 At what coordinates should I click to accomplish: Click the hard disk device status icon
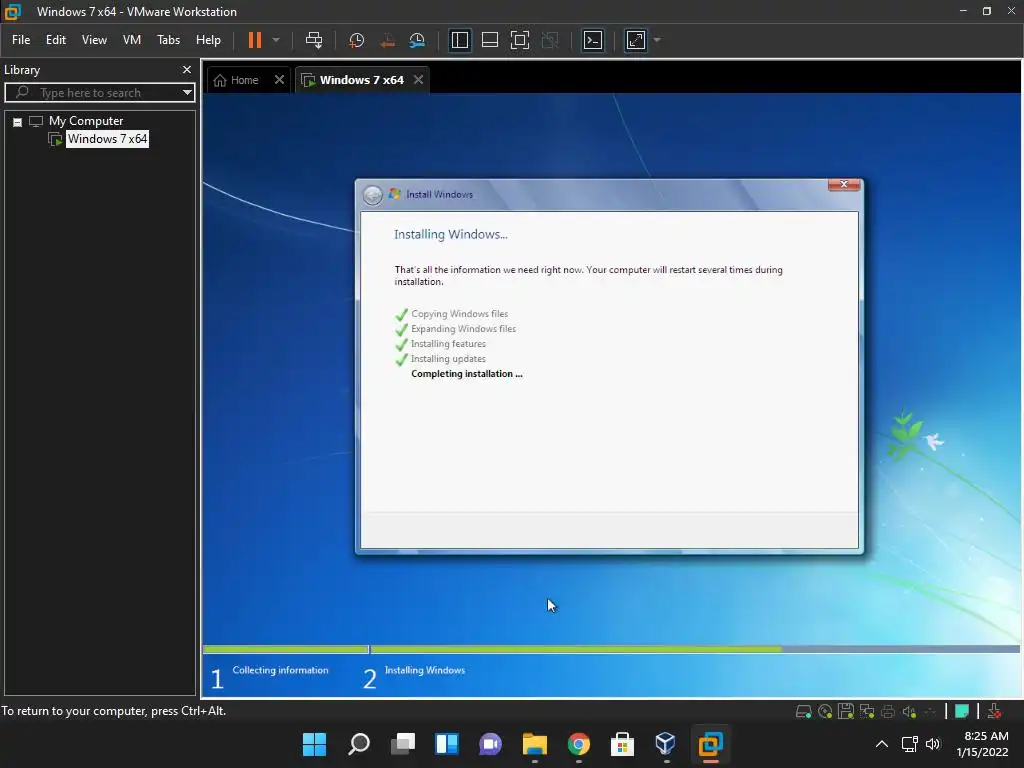point(803,711)
